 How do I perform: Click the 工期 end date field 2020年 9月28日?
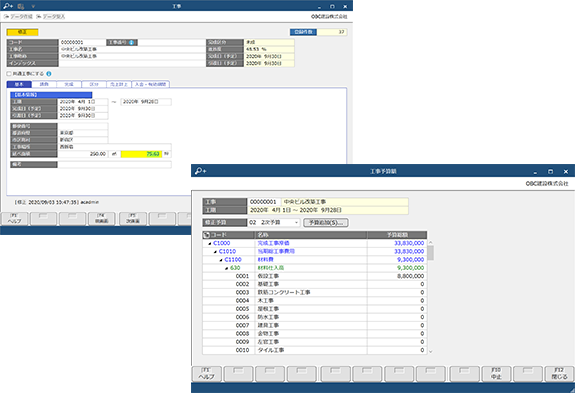[x=146, y=102]
